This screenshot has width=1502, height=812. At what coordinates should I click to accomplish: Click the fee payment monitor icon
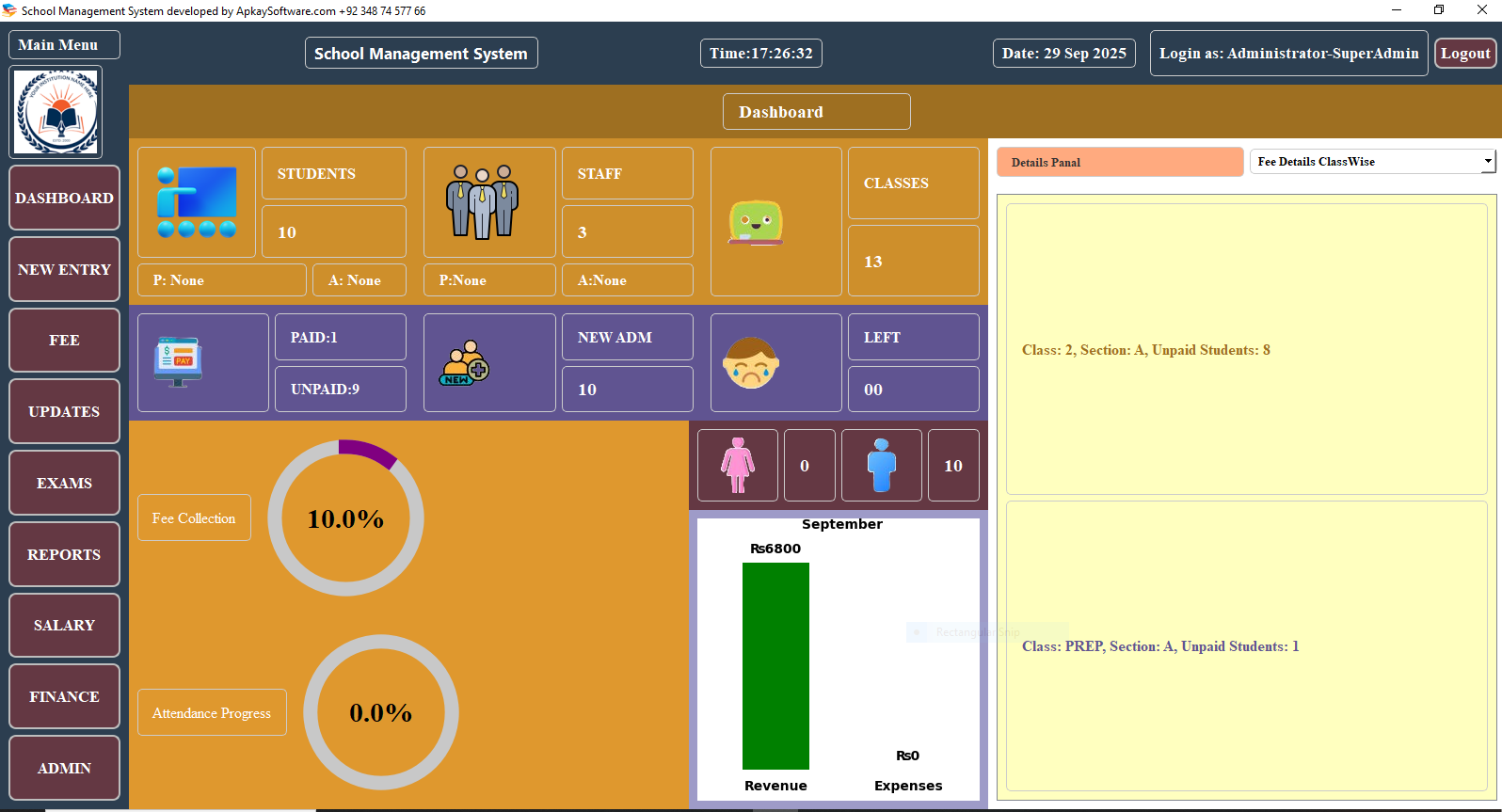pos(178,362)
